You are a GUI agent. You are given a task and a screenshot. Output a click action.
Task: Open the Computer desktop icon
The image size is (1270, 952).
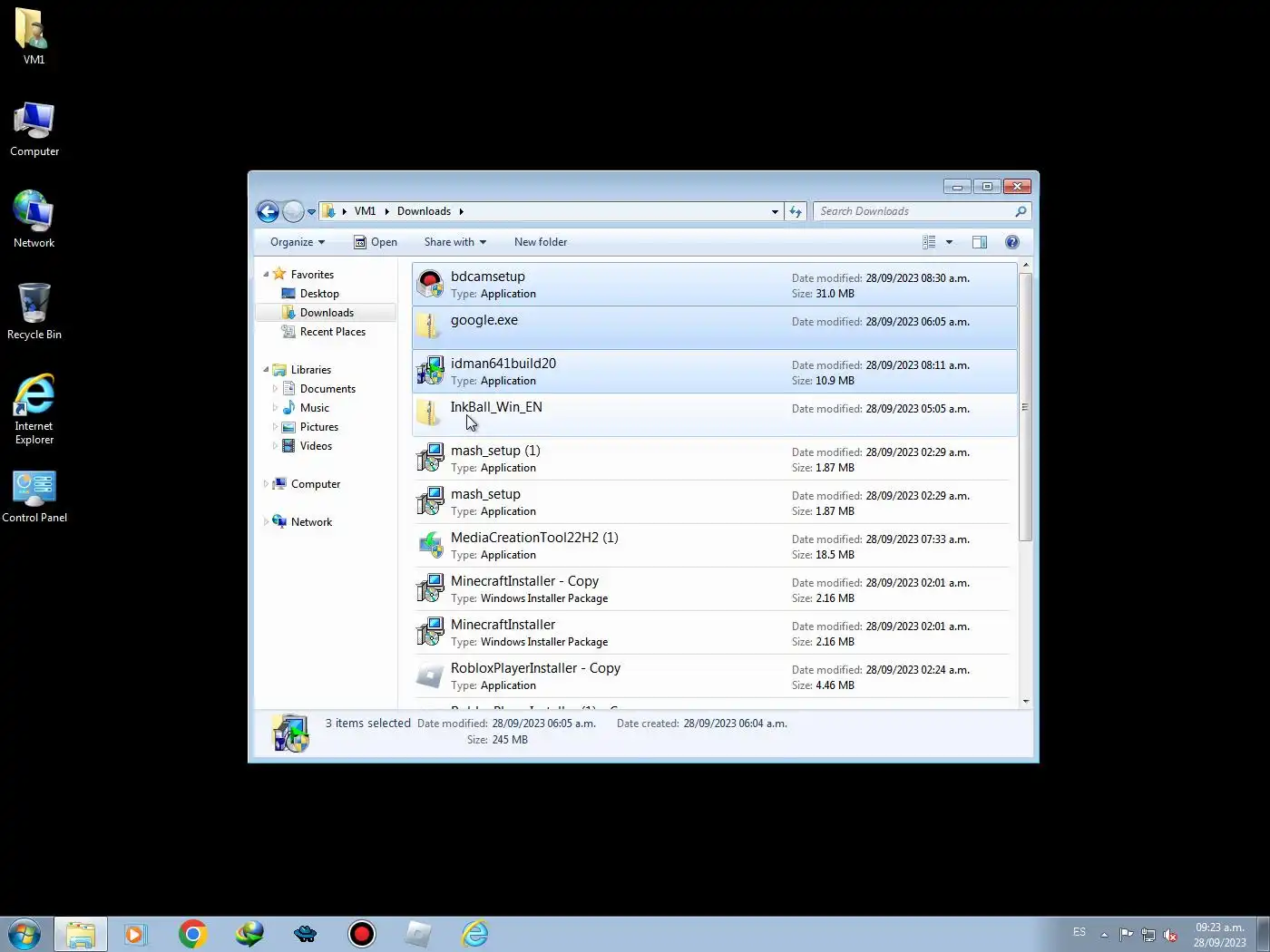[34, 130]
